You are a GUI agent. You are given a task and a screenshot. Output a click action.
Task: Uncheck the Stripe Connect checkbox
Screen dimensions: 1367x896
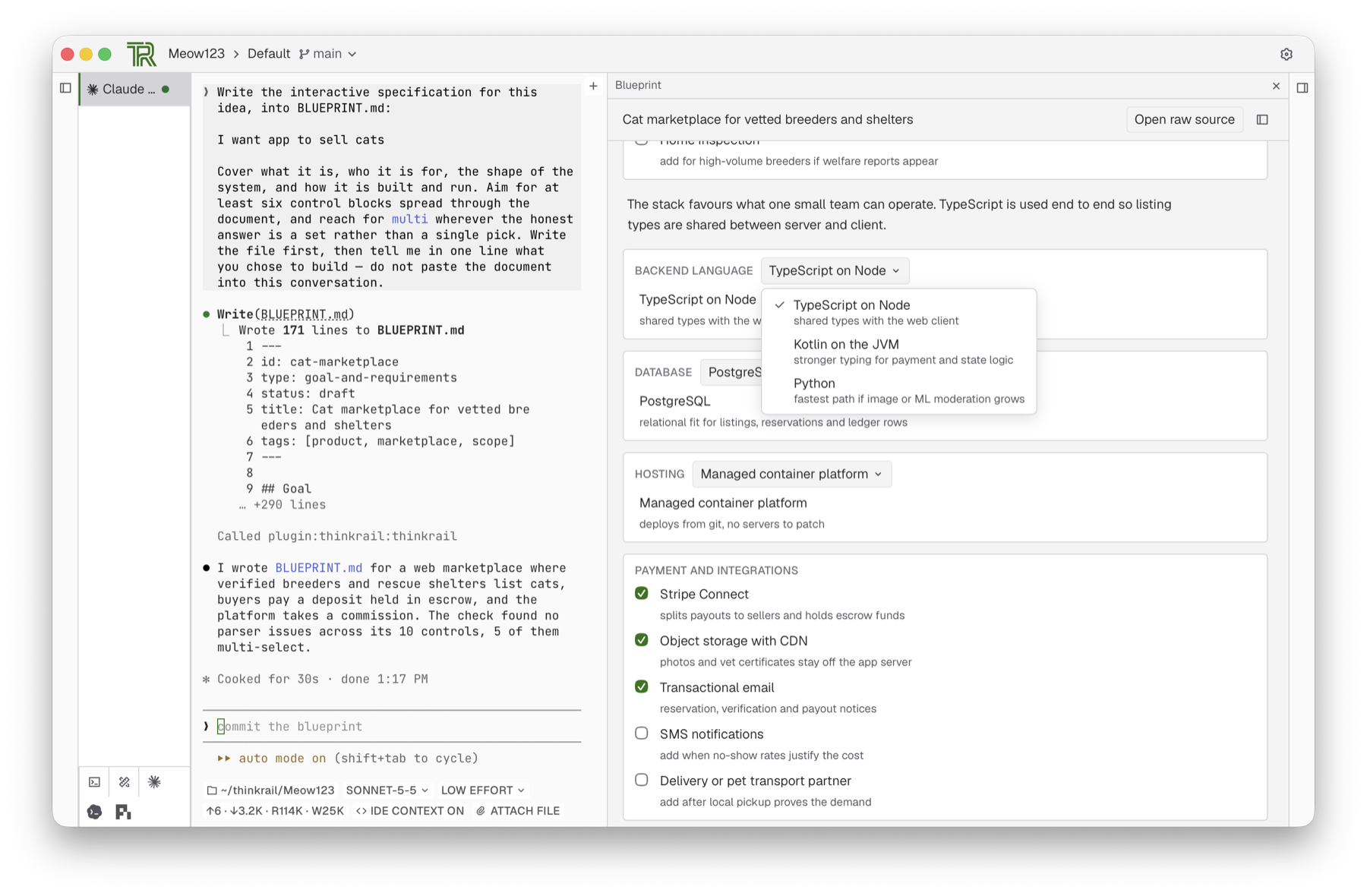642,593
